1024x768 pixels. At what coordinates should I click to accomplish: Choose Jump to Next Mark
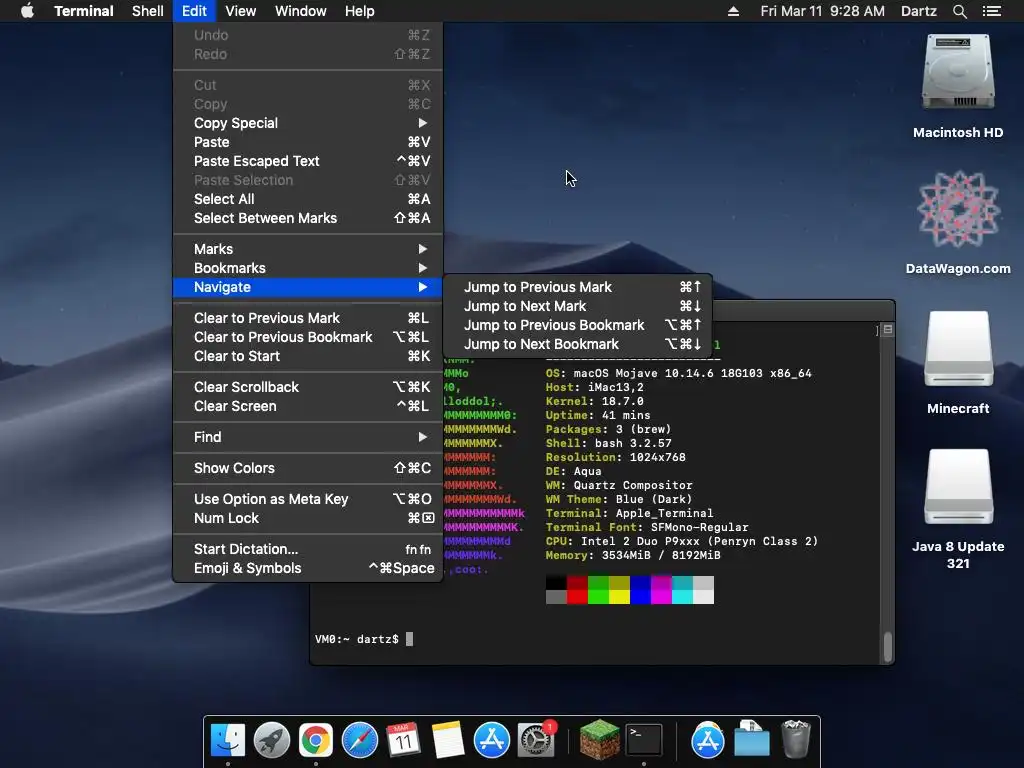point(577,306)
